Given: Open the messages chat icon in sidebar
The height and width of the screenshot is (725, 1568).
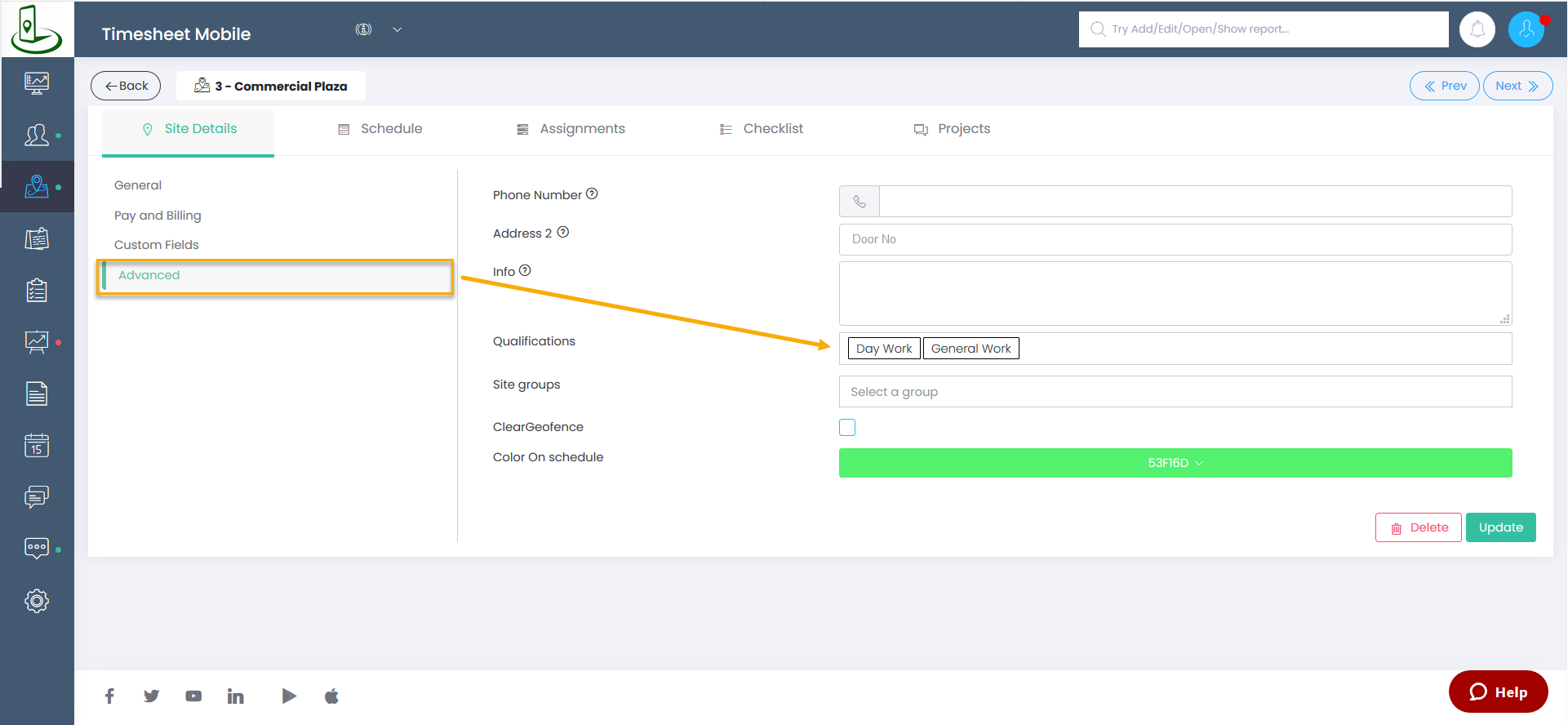Looking at the screenshot, I should 37,497.
